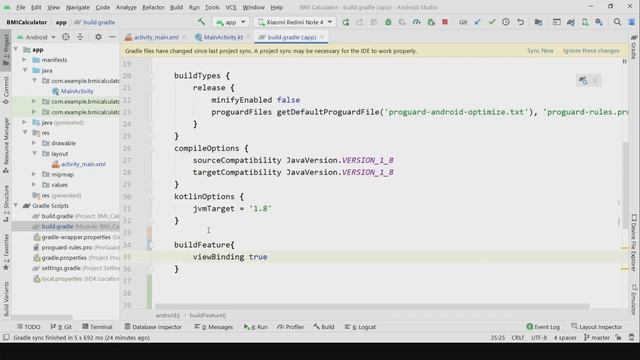Open the Event Log panel
640x360 pixels.
pyautogui.click(x=543, y=327)
